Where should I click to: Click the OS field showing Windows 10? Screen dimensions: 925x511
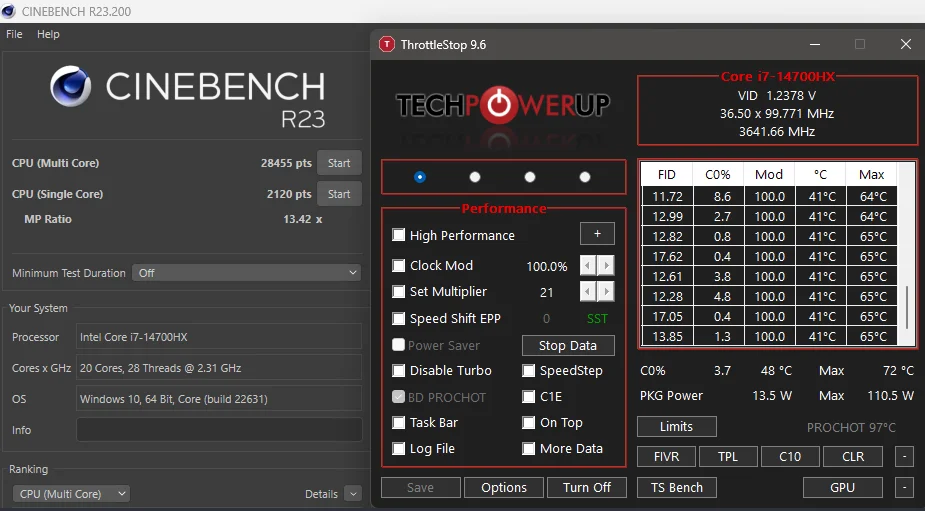[219, 399]
